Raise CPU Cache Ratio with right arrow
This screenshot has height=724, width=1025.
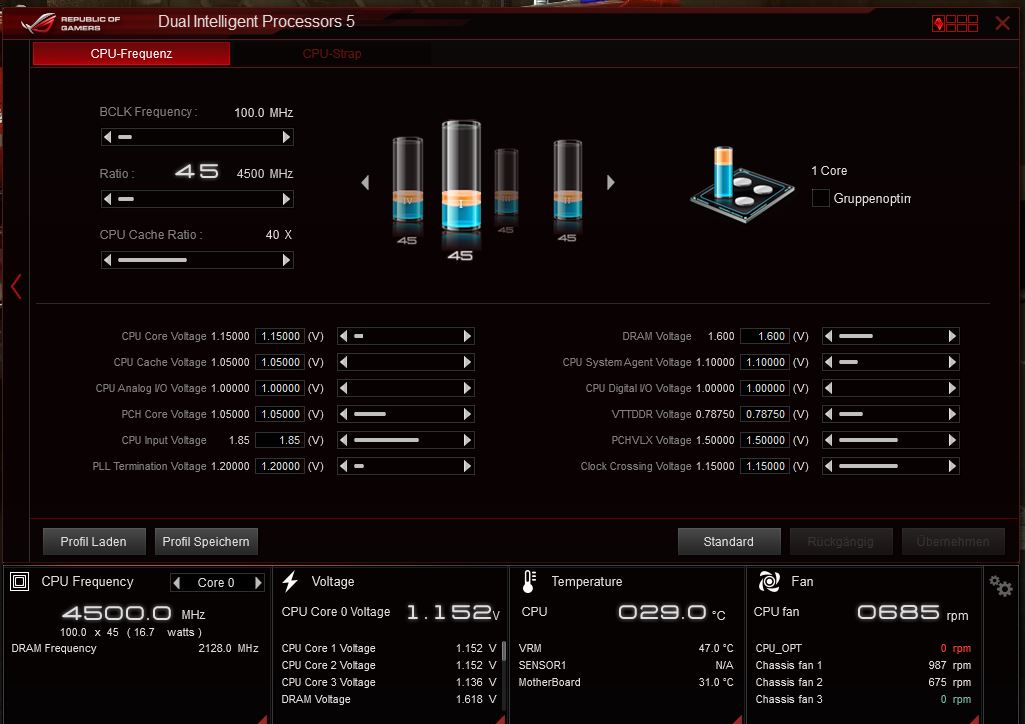tap(286, 260)
